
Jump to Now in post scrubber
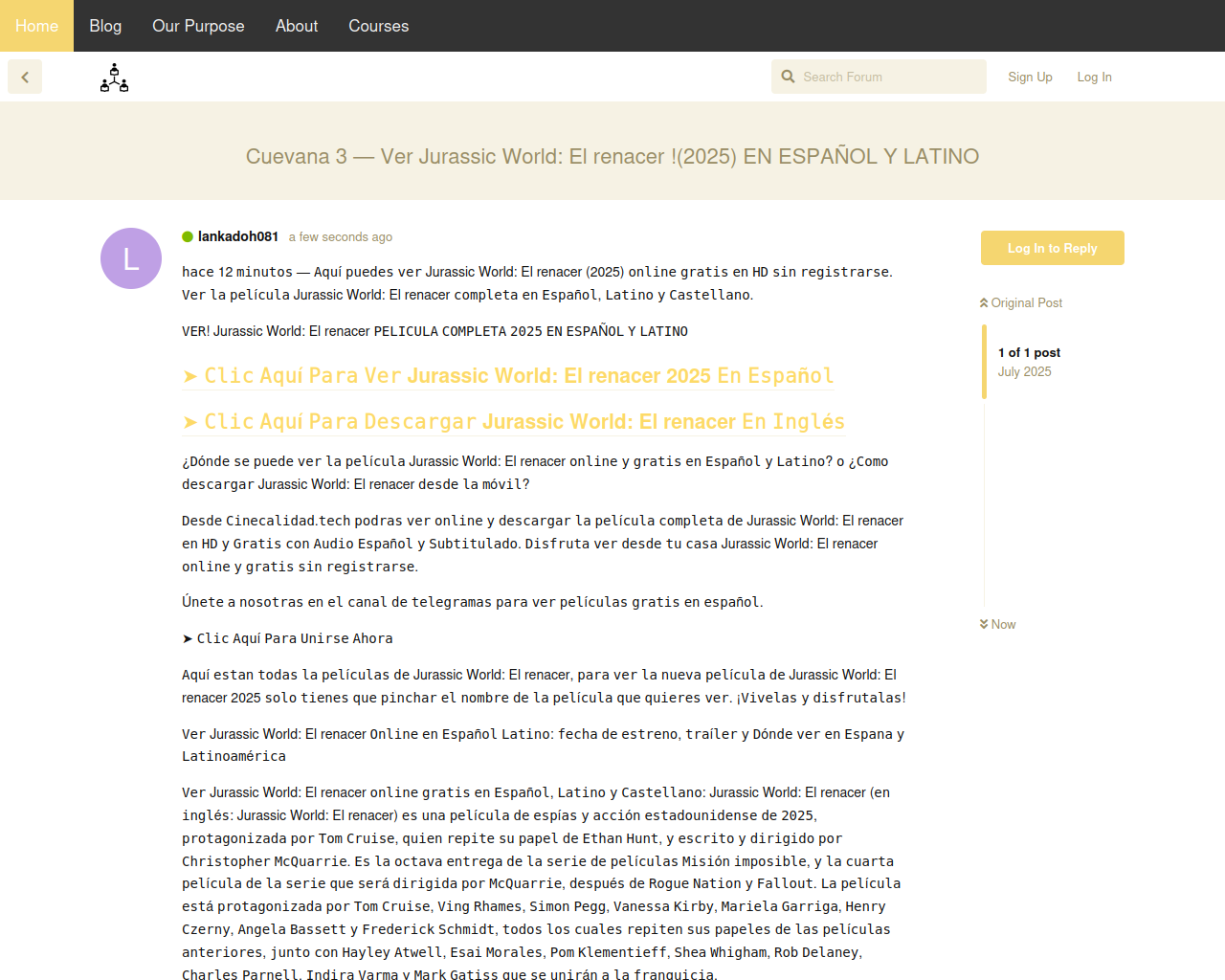pos(997,624)
